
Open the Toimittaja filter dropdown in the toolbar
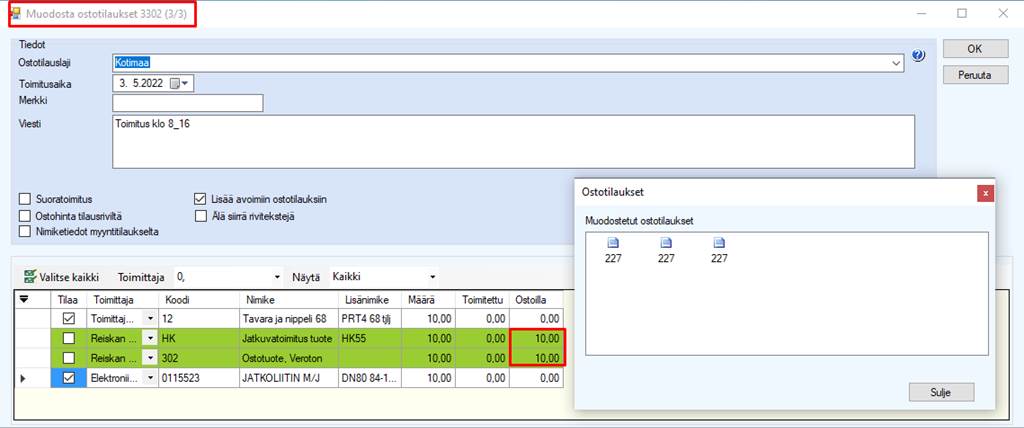click(277, 276)
